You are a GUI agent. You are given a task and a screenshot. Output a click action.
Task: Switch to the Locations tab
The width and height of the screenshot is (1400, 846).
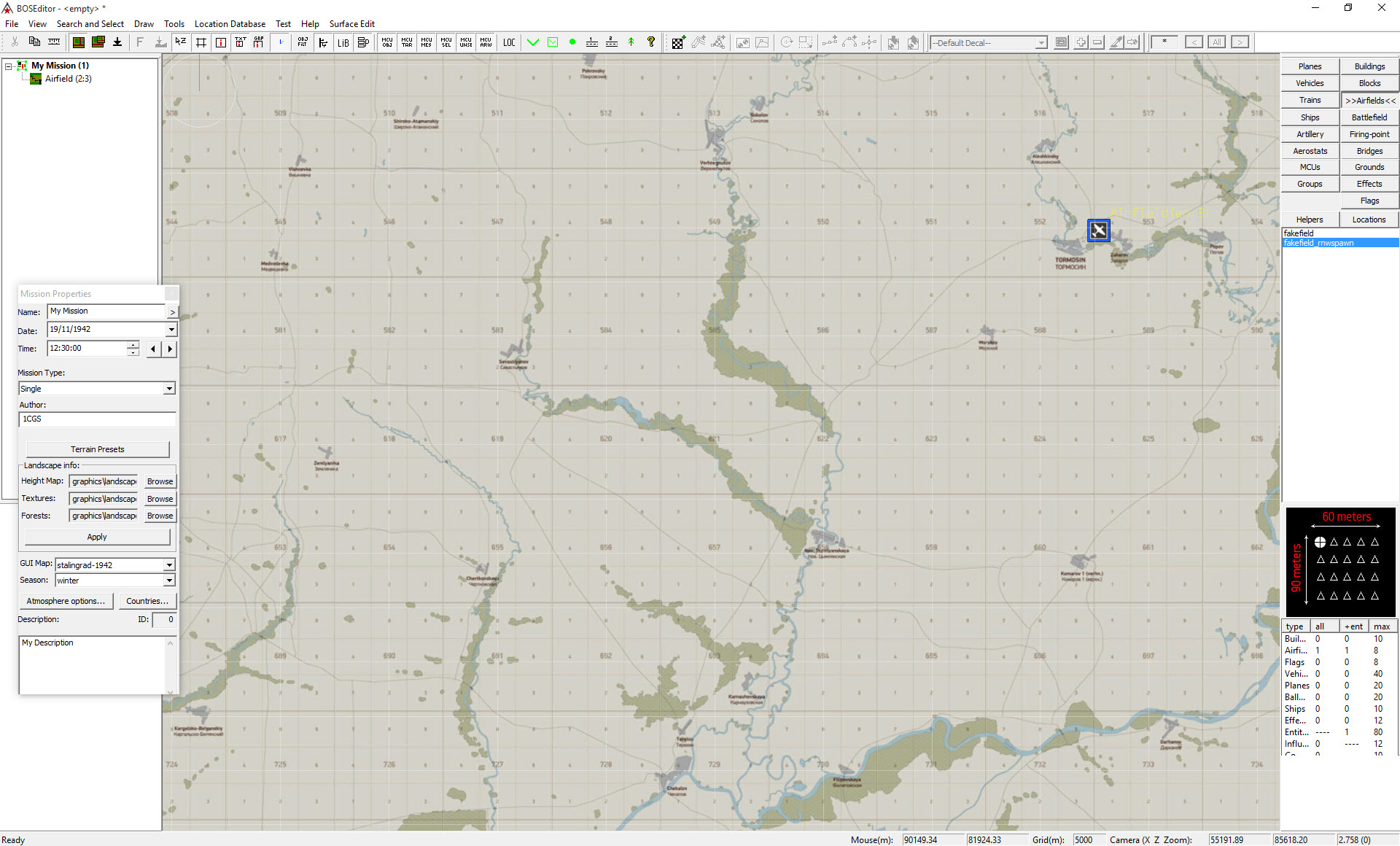[x=1369, y=220]
